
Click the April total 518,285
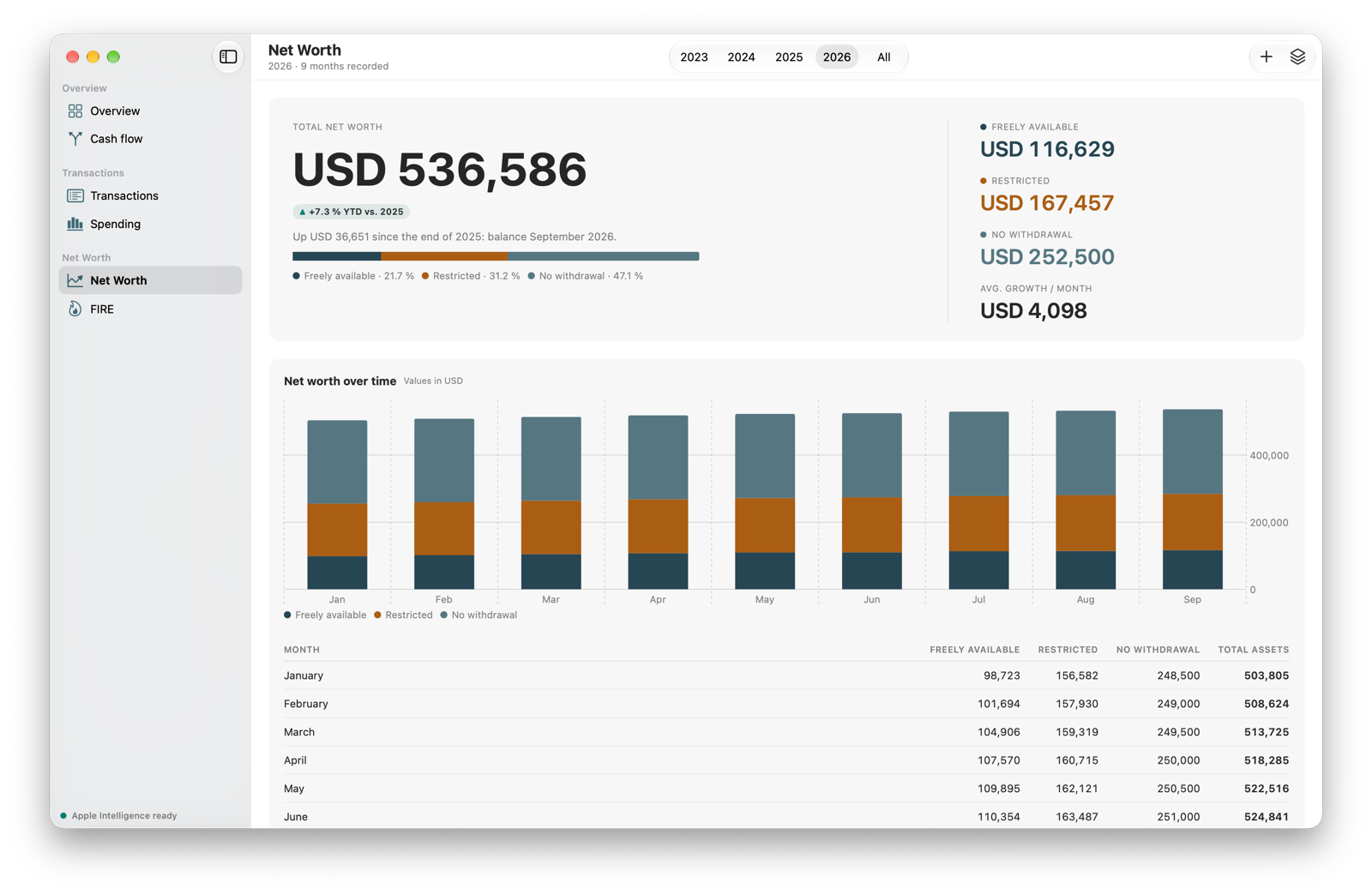click(x=1267, y=760)
